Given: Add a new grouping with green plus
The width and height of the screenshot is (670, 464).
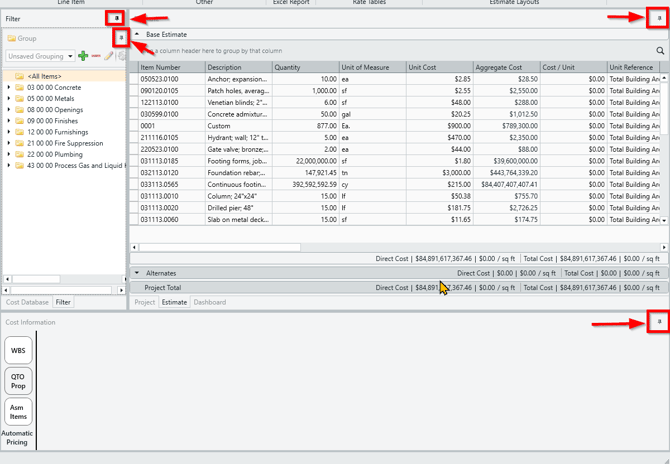Looking at the screenshot, I should pos(83,56).
